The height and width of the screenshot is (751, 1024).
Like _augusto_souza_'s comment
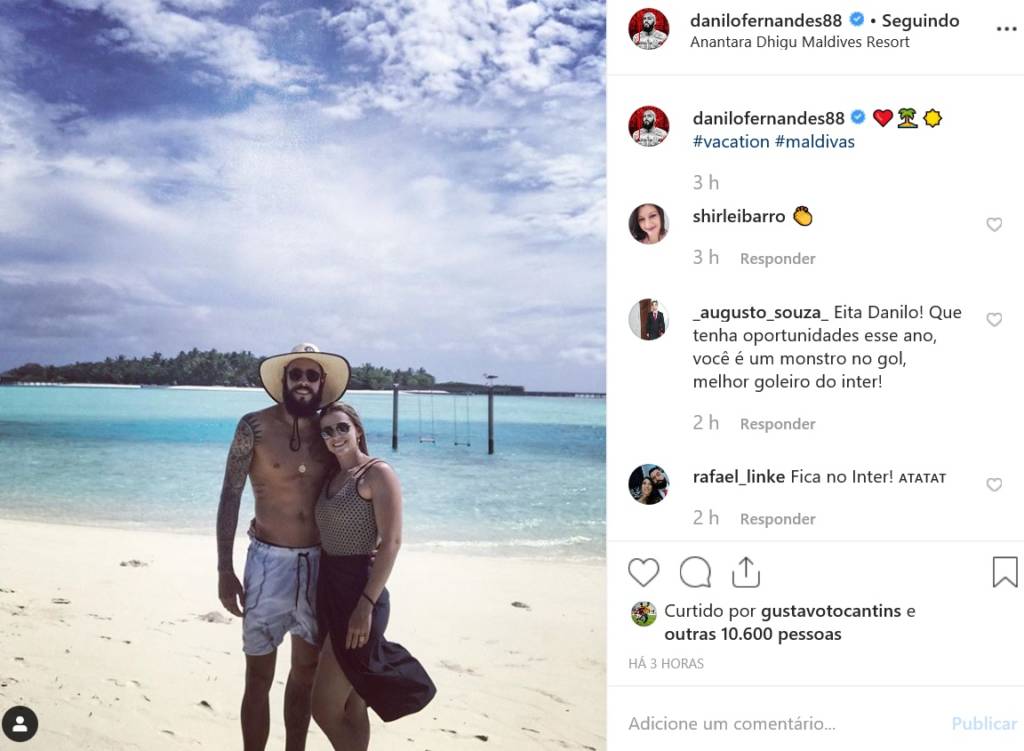(994, 319)
